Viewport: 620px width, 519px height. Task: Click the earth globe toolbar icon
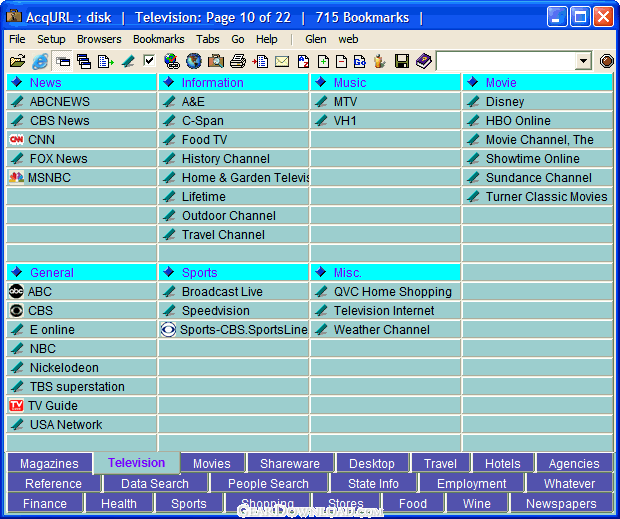(x=194, y=61)
